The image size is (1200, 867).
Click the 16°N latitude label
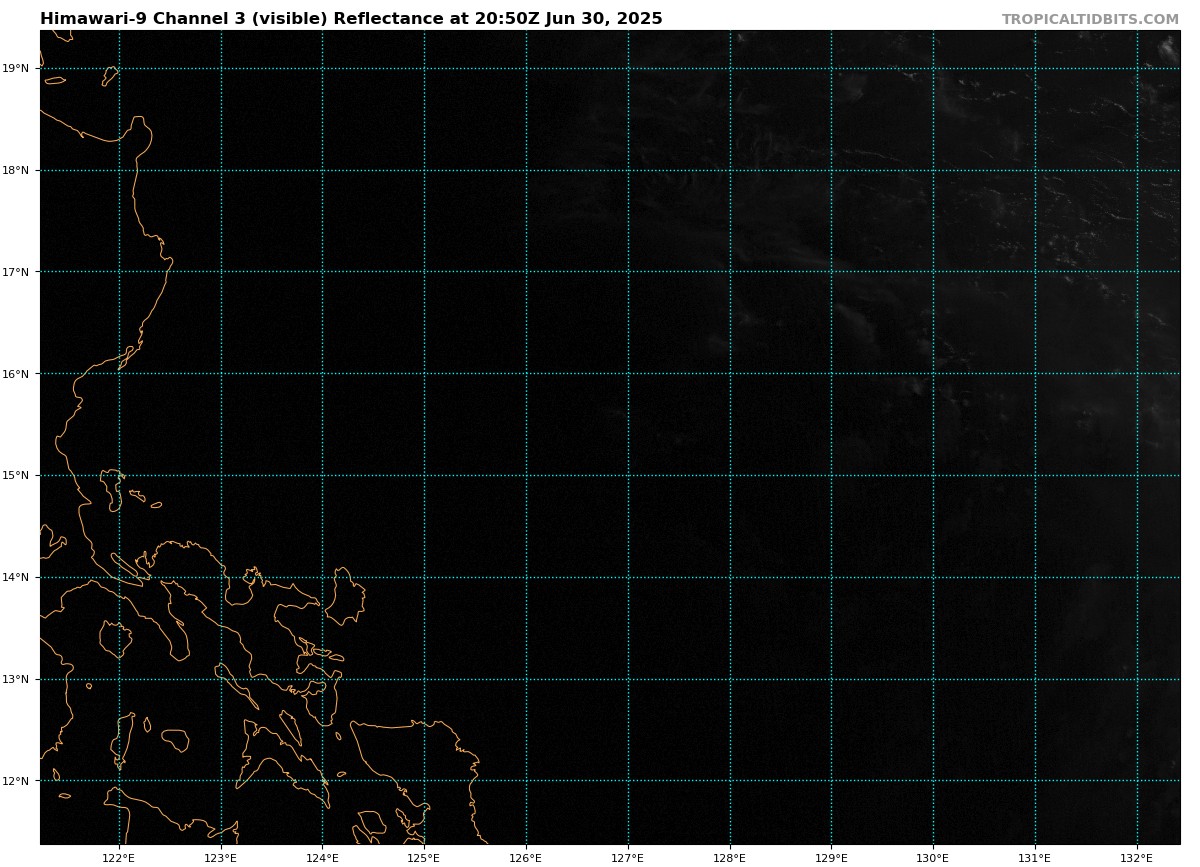click(x=15, y=374)
